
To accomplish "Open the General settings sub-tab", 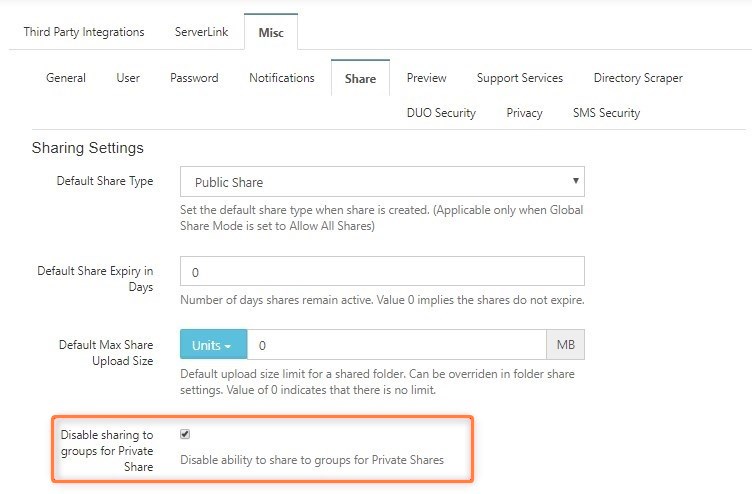I will tap(66, 78).
